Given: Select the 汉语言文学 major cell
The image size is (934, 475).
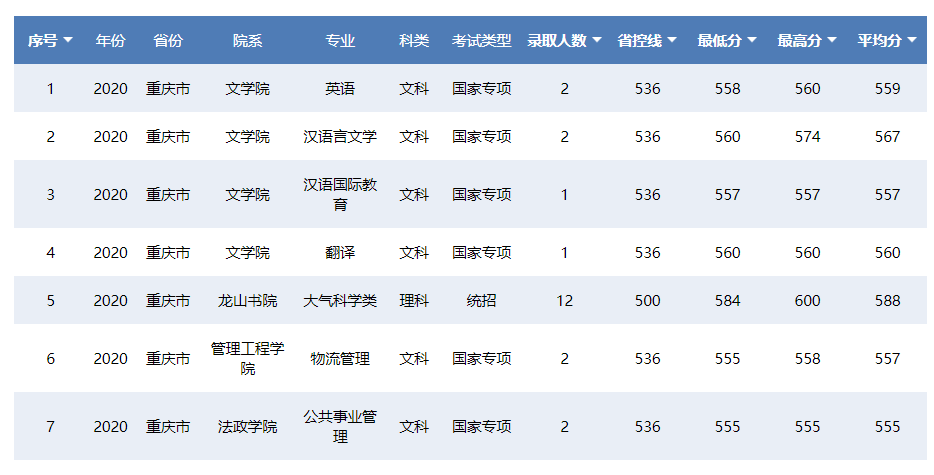Looking at the screenshot, I should (x=340, y=136).
